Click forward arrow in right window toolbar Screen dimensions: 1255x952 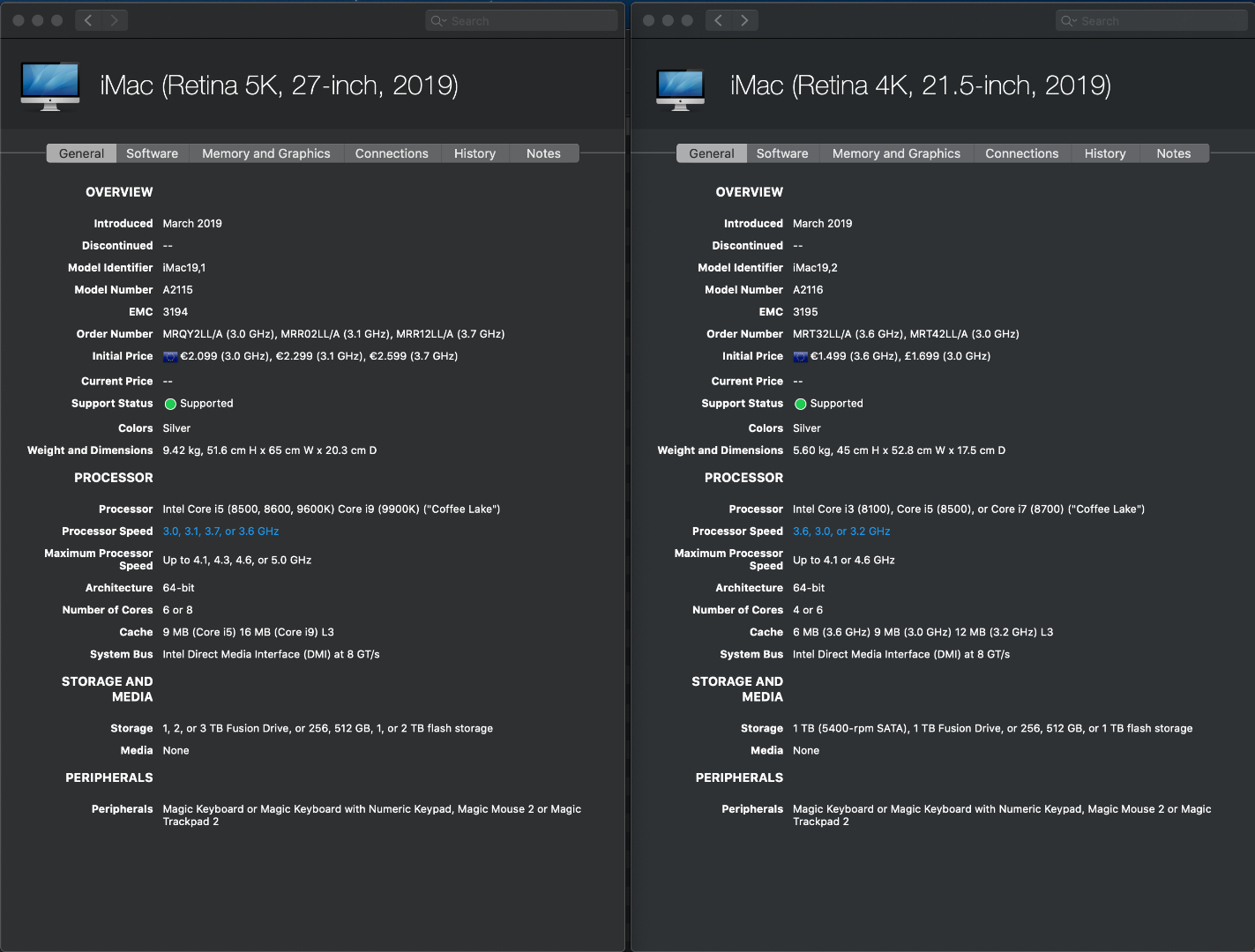pyautogui.click(x=745, y=20)
